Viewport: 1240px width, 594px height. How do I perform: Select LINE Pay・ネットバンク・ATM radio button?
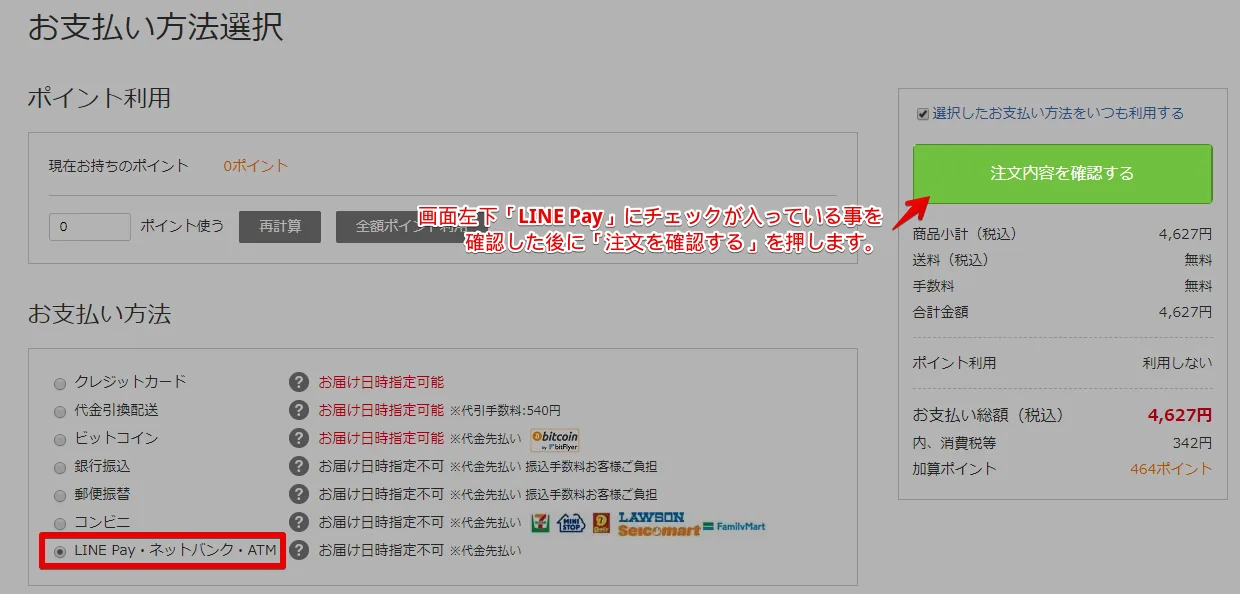pos(60,551)
